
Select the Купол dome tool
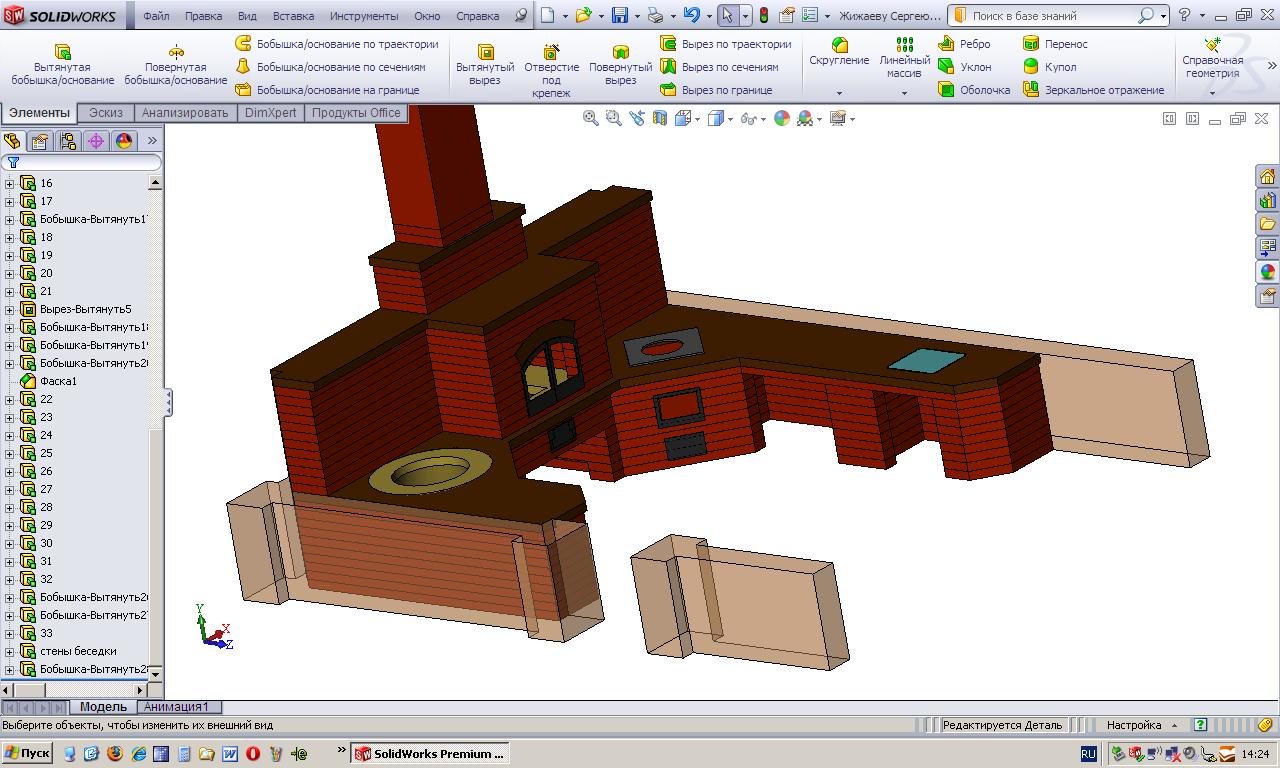(1050, 67)
